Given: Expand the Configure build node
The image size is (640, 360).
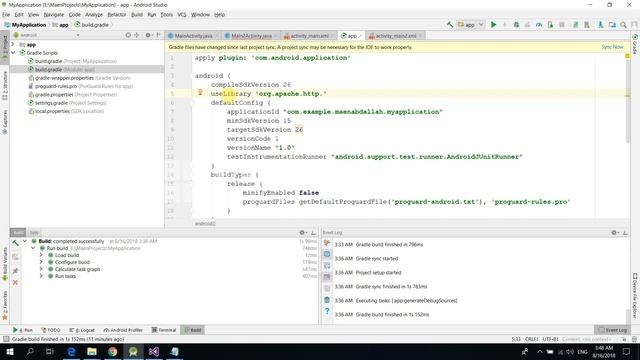Looking at the screenshot, I should [41, 262].
